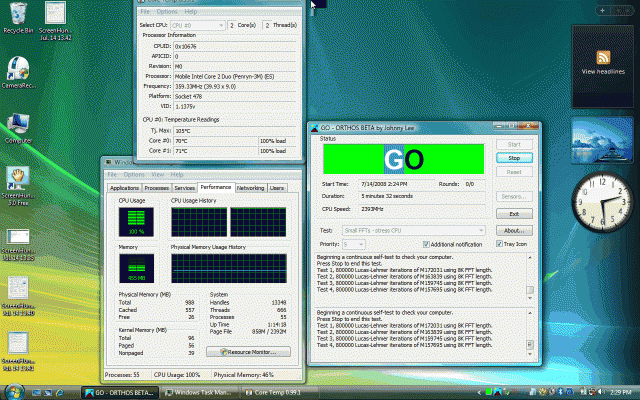640x400 pixels.
Task: Launch Internet Explorer from quick launch
Action: pos(60,393)
